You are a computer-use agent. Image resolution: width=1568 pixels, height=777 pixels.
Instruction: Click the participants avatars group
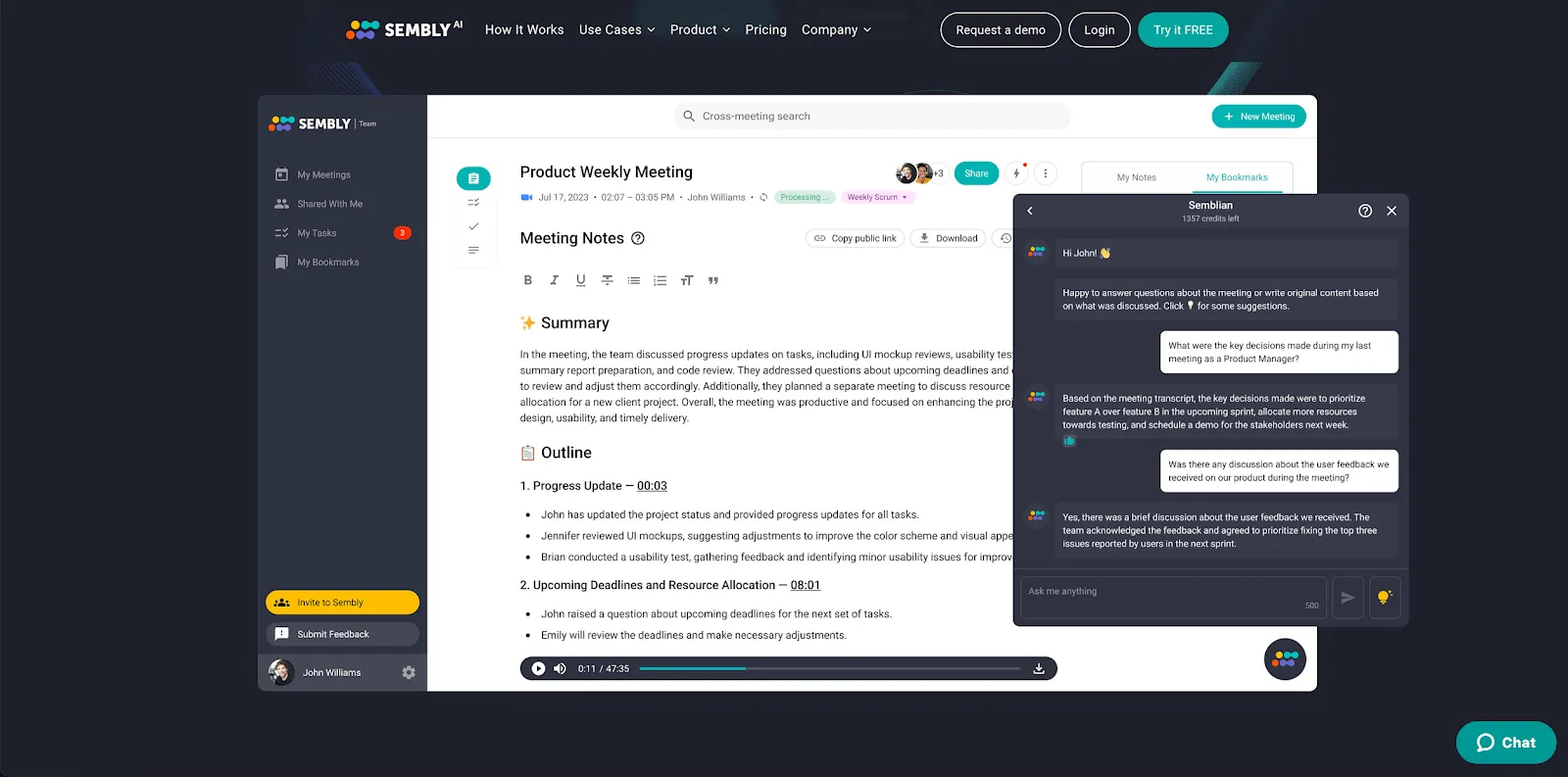(920, 173)
